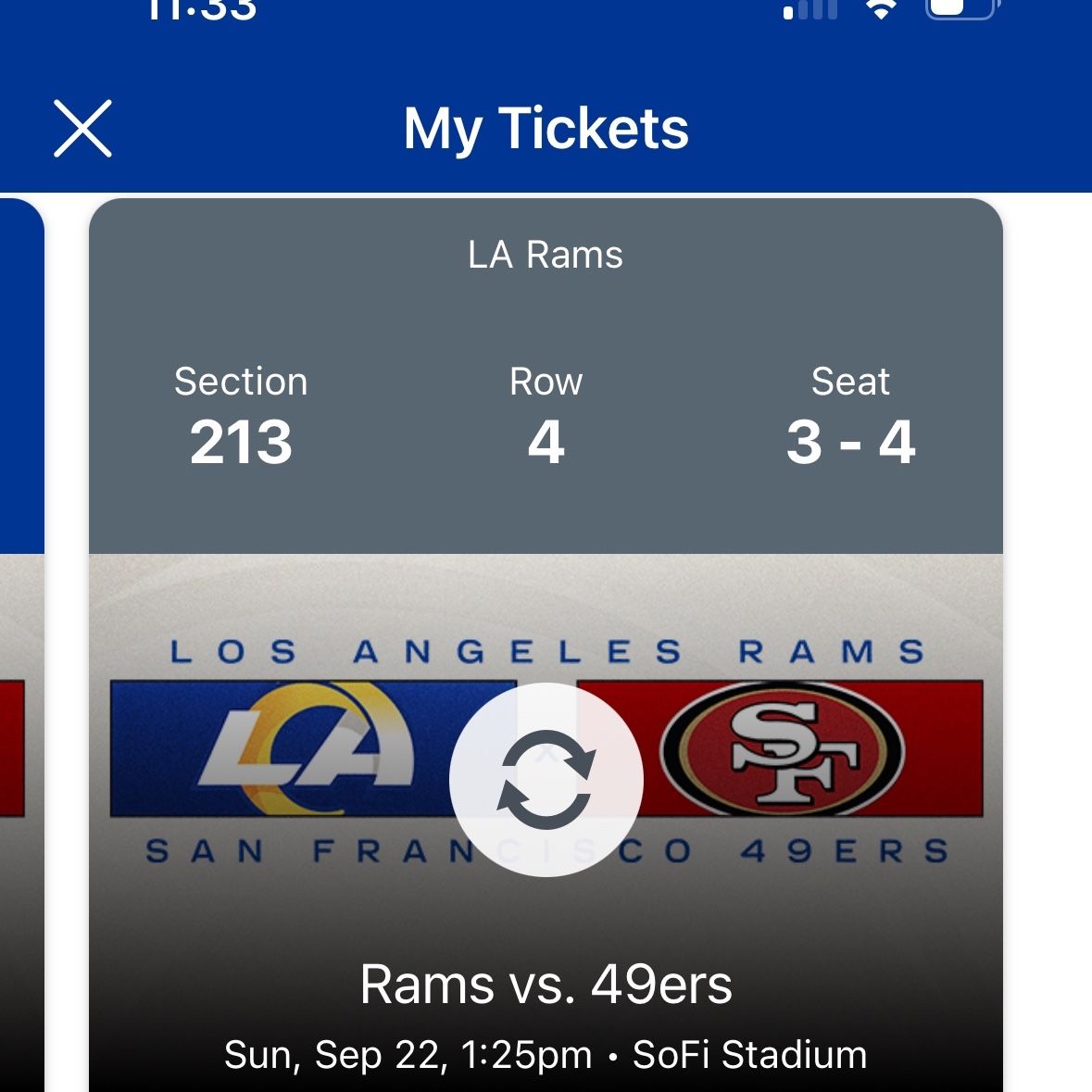Tap the LA Rams logo banner

(x=313, y=748)
